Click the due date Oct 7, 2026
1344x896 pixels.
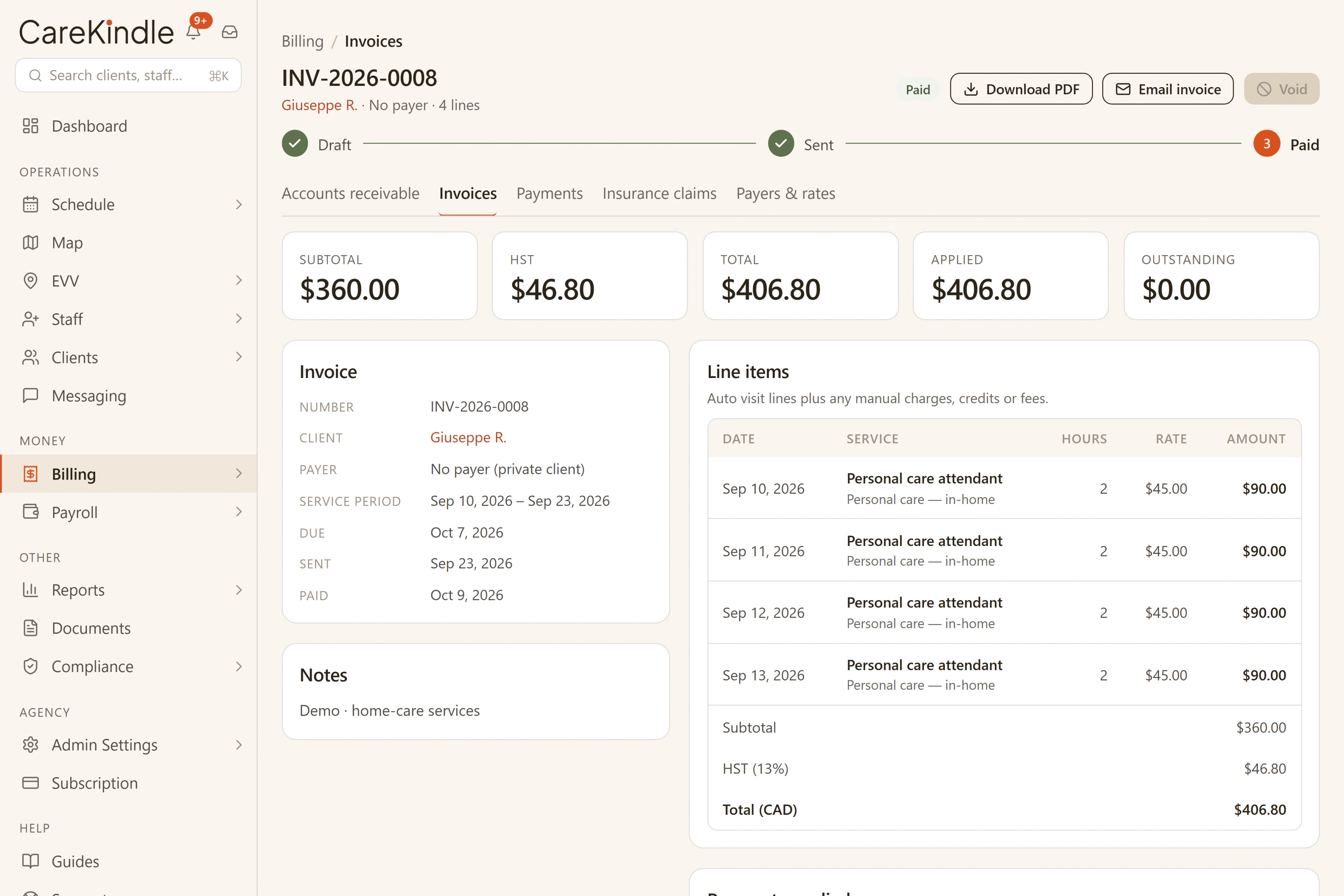click(x=466, y=532)
